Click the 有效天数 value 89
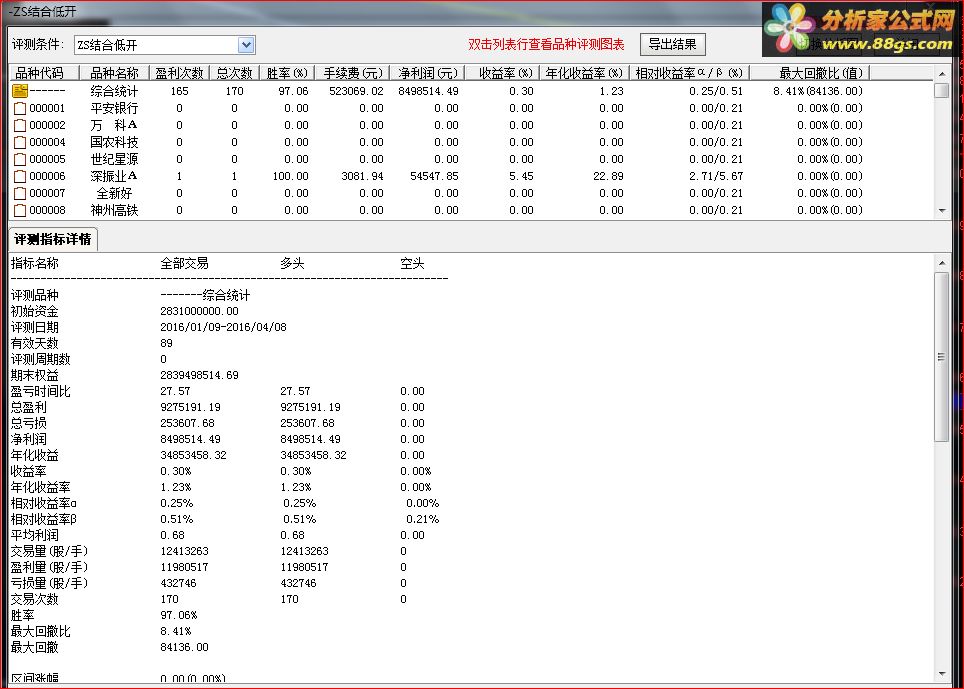 (x=167, y=344)
